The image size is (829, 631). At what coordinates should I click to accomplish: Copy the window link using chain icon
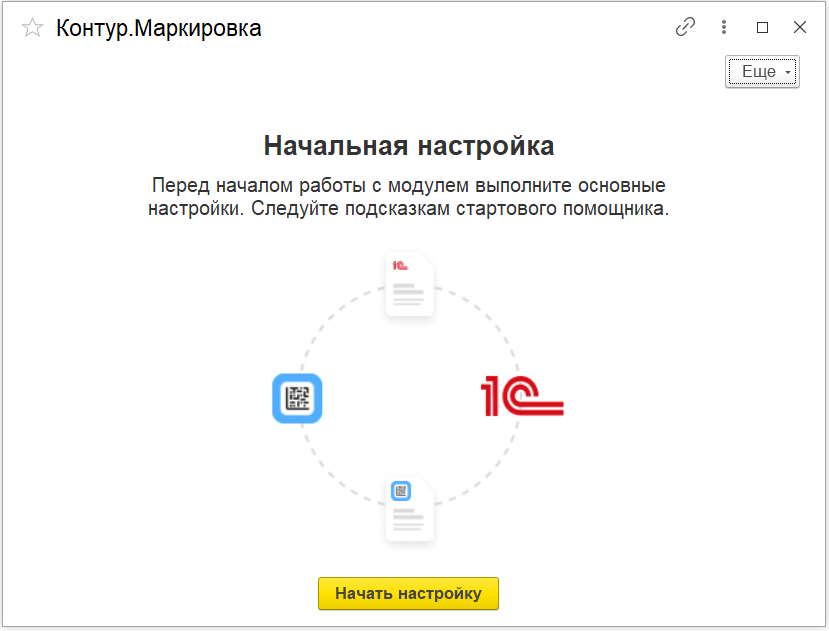pos(685,28)
